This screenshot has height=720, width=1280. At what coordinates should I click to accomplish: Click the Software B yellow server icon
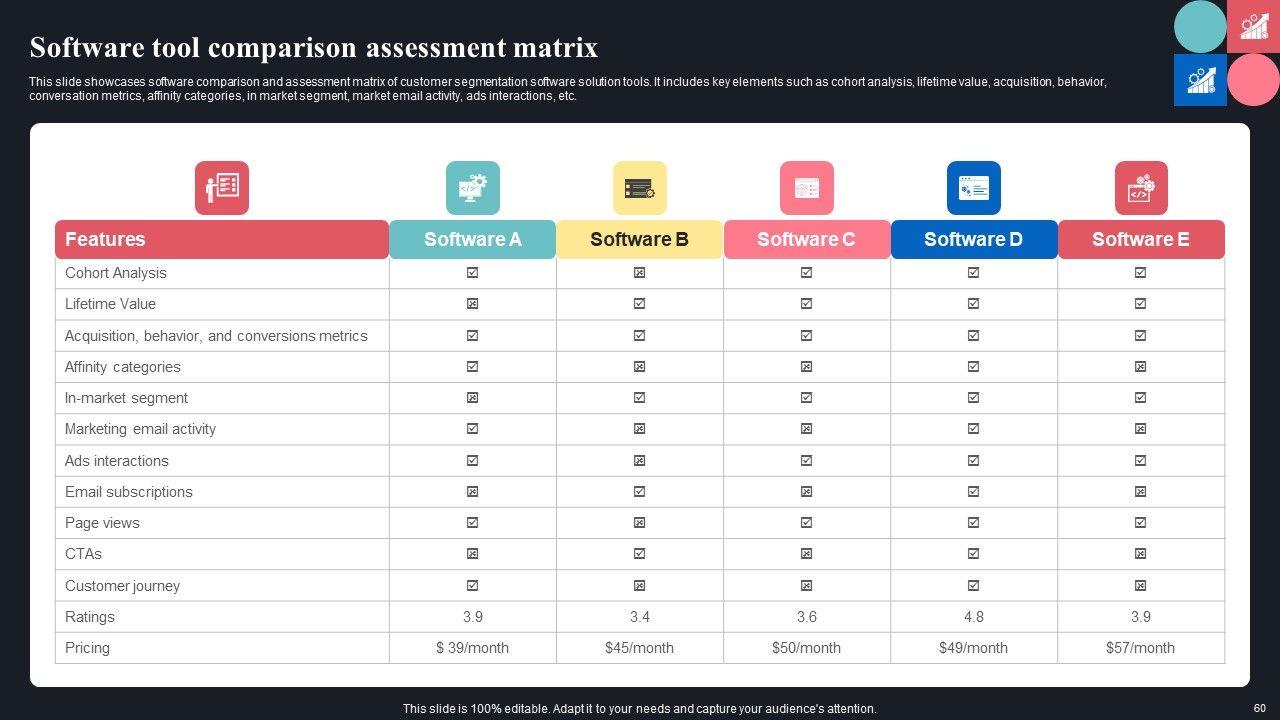[639, 188]
